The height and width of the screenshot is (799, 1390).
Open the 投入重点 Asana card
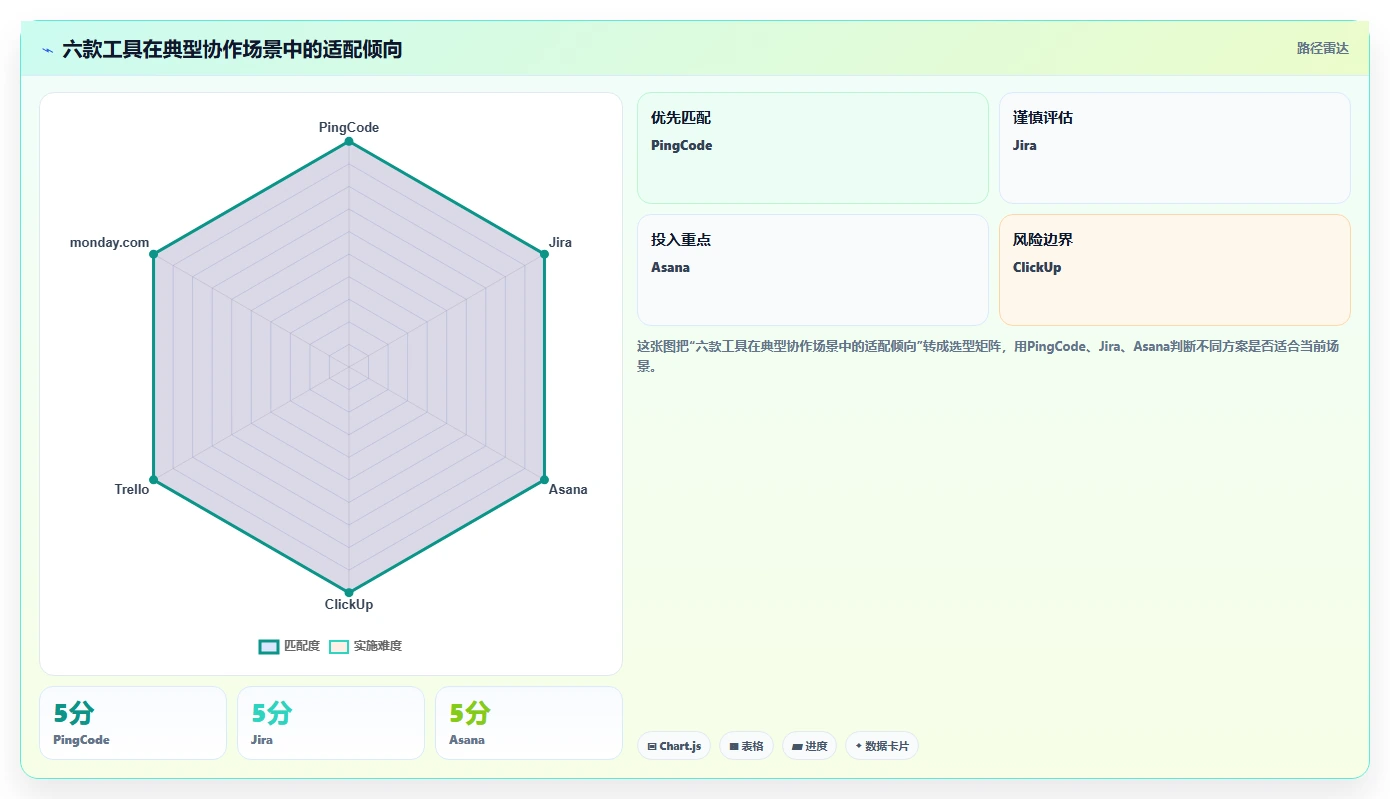click(813, 270)
